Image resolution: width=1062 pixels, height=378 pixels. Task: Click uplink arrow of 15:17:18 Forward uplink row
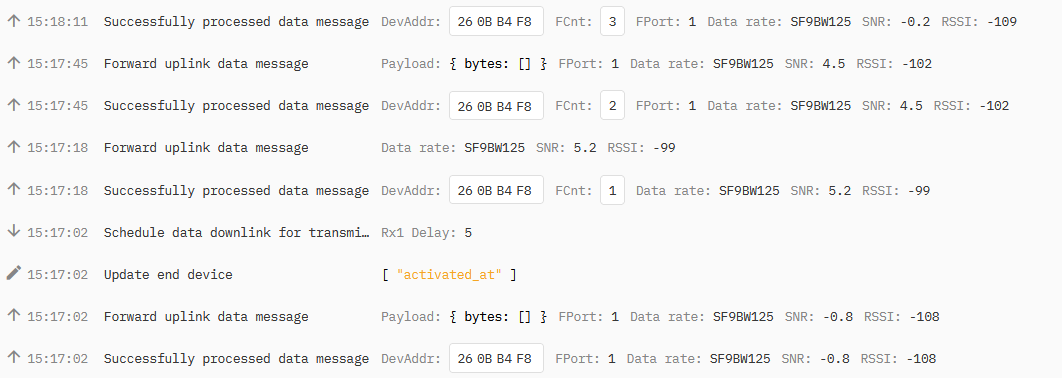(14, 147)
